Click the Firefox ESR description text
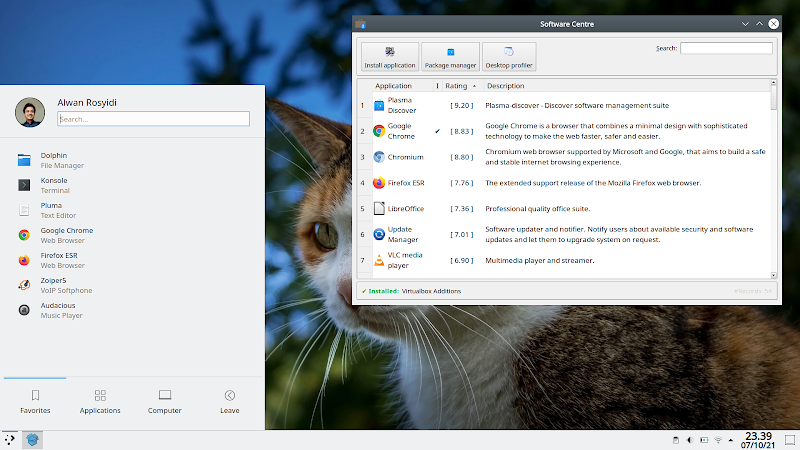The image size is (800, 450). (x=593, y=183)
